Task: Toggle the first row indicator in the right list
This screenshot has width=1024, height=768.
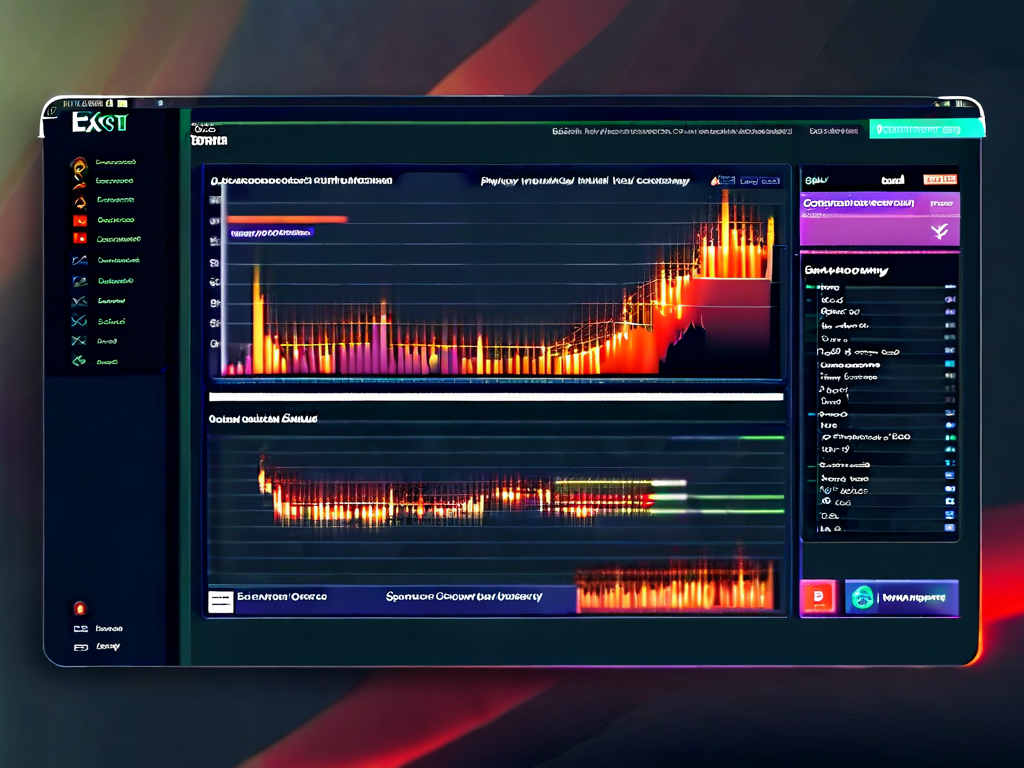Action: click(x=949, y=288)
